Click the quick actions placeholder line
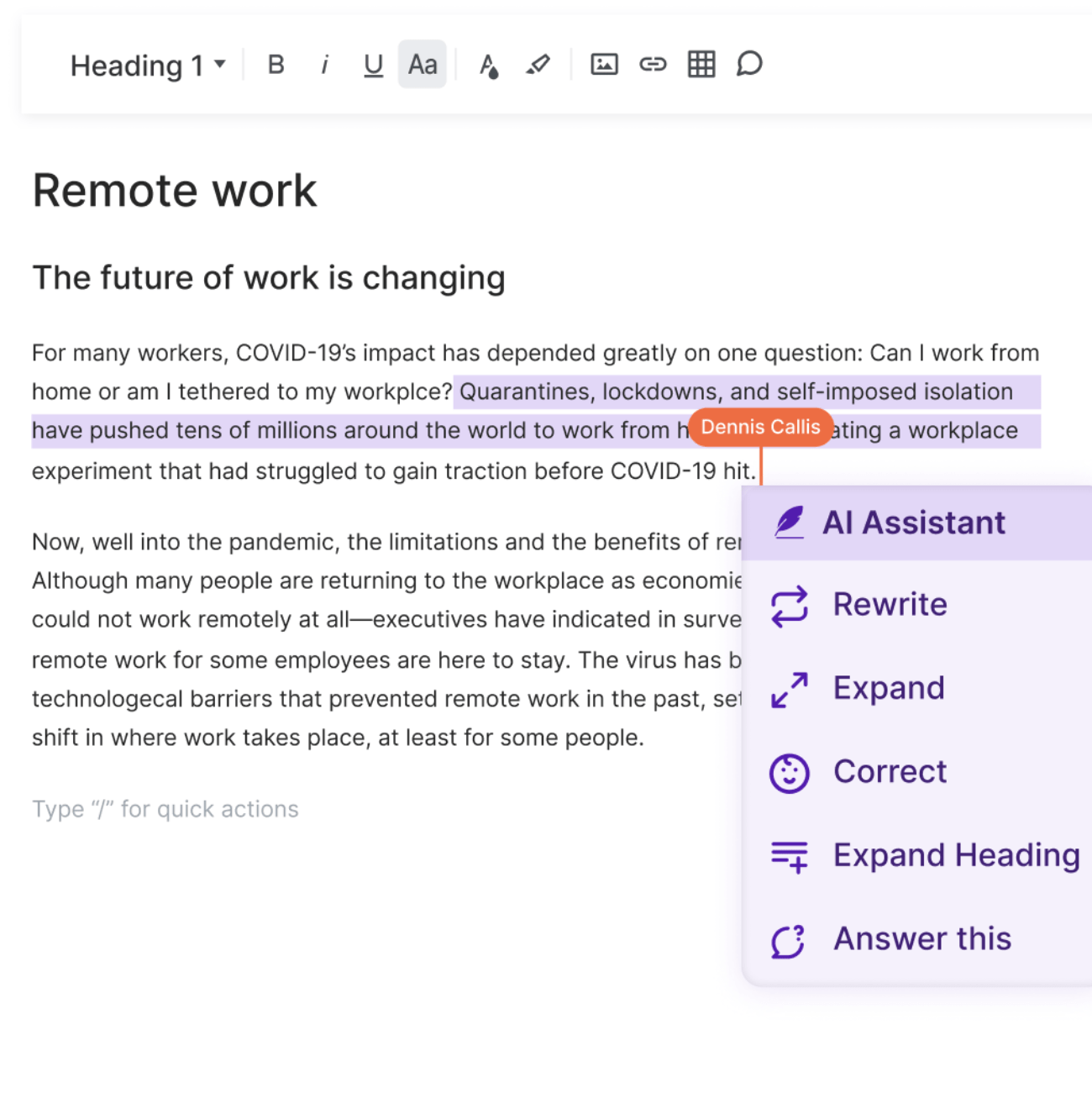This screenshot has height=1119, width=1092. [165, 809]
